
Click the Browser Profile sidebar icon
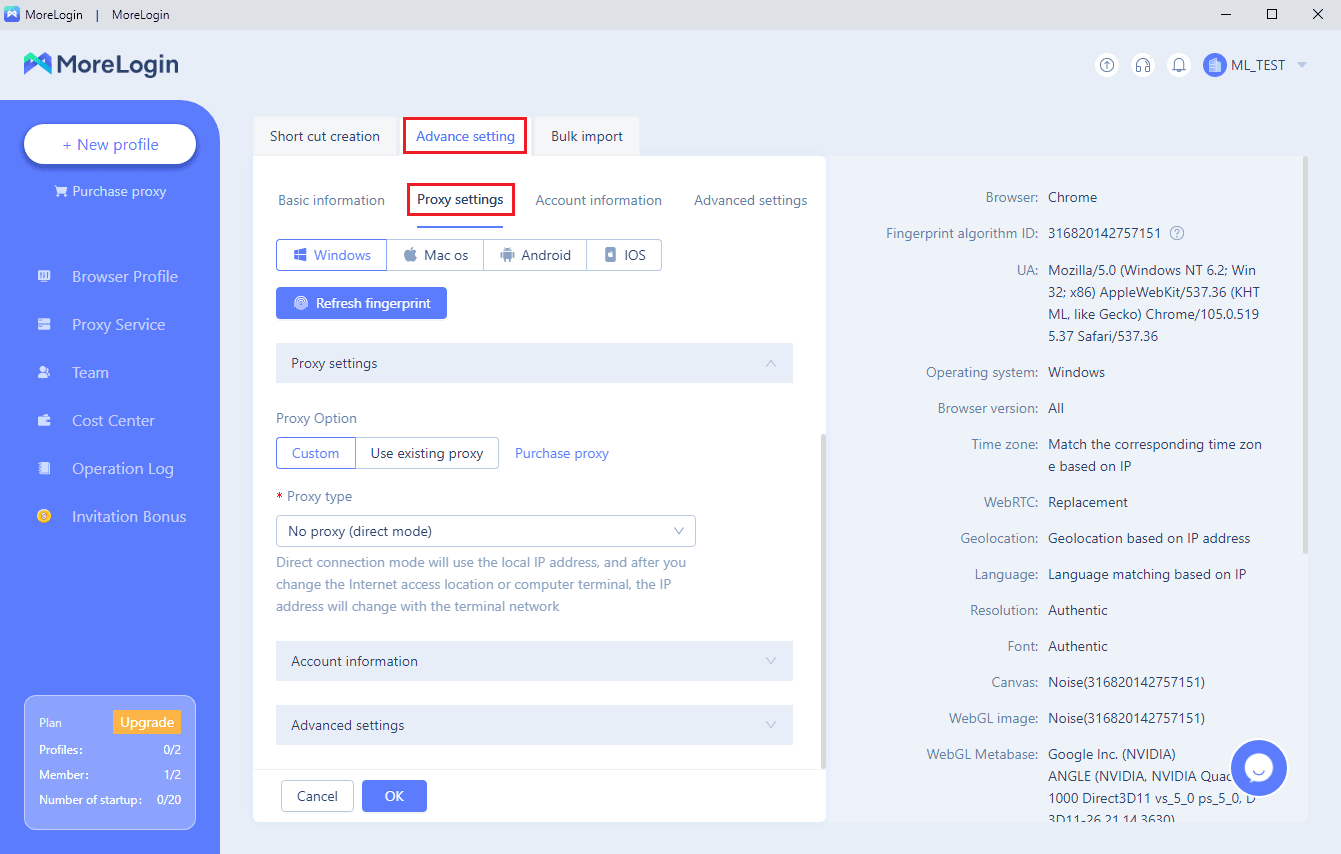click(44, 276)
